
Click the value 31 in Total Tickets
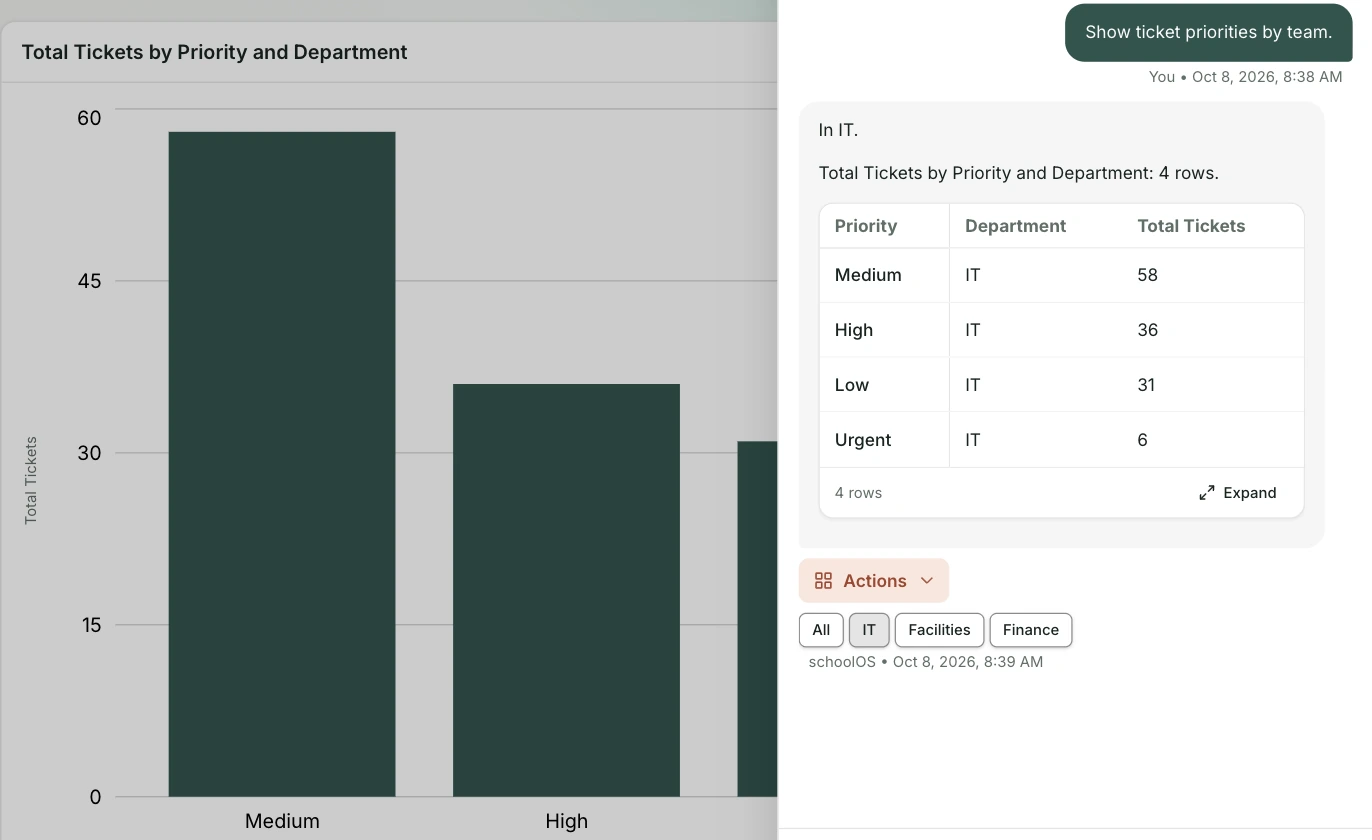pyautogui.click(x=1146, y=385)
